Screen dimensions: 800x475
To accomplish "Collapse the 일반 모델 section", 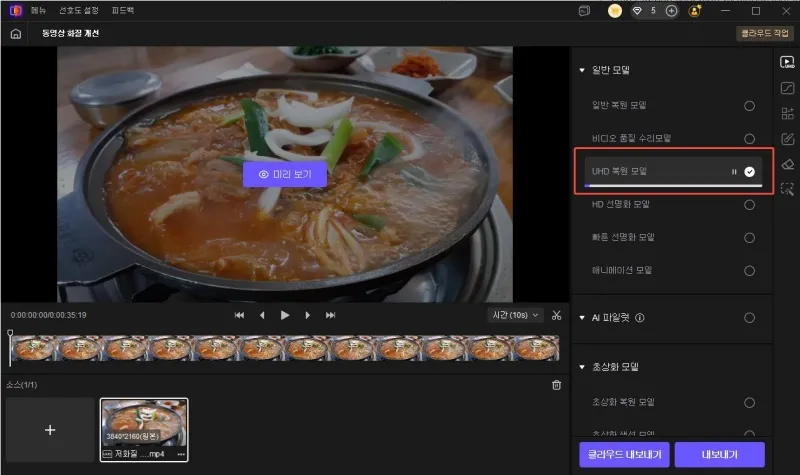I will coord(582,71).
